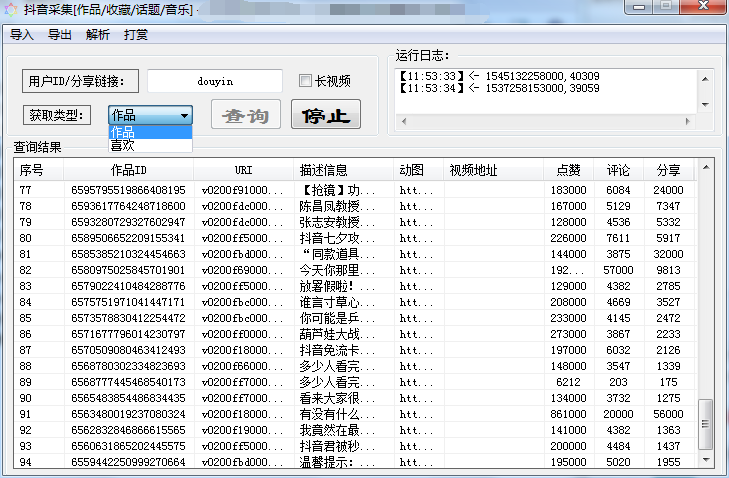Viewport: 729px width, 478px height.
Task: Click the 用户ID/分享链接 label button
Action: tap(80, 81)
